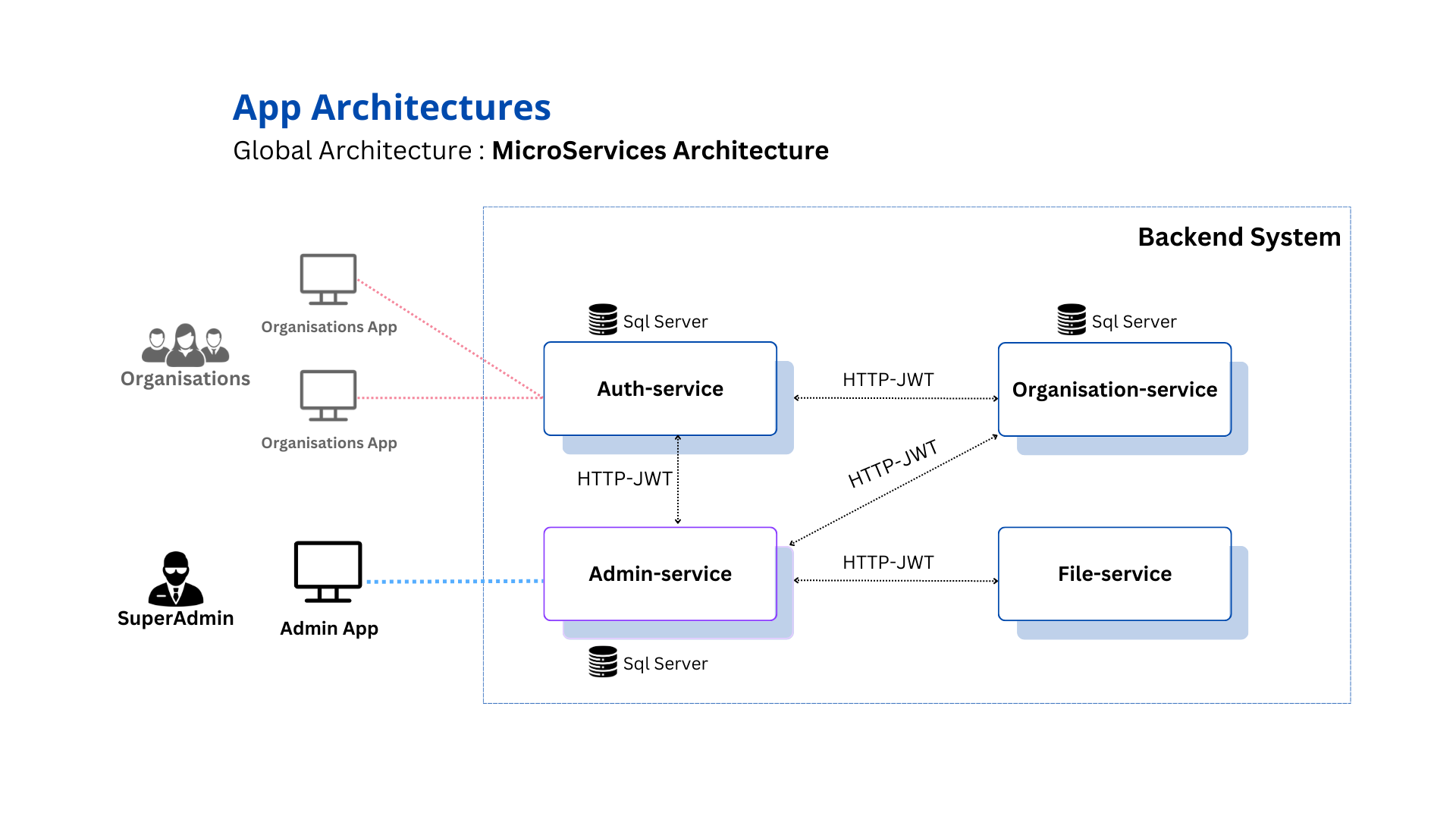The height and width of the screenshot is (819, 1456).
Task: Select the Organisation-service box
Action: pyautogui.click(x=1115, y=389)
